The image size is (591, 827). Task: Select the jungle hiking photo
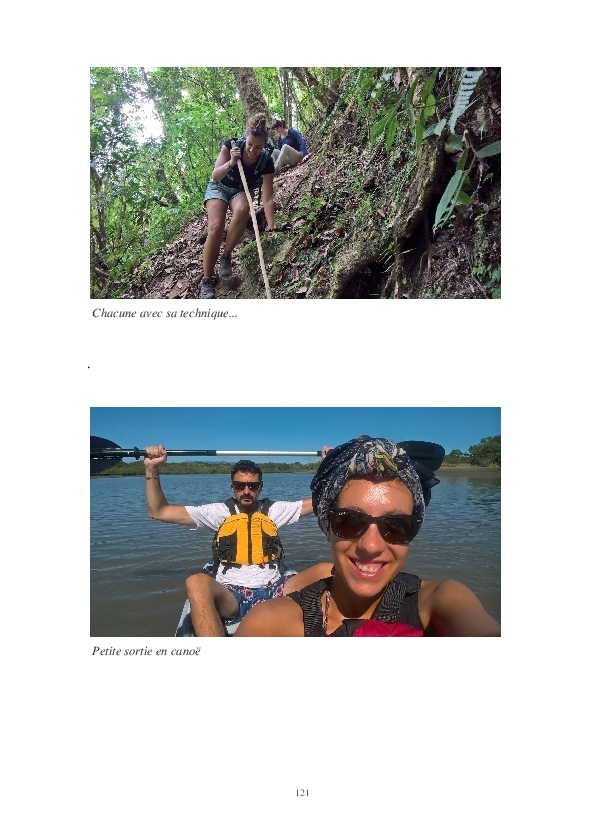tap(295, 182)
